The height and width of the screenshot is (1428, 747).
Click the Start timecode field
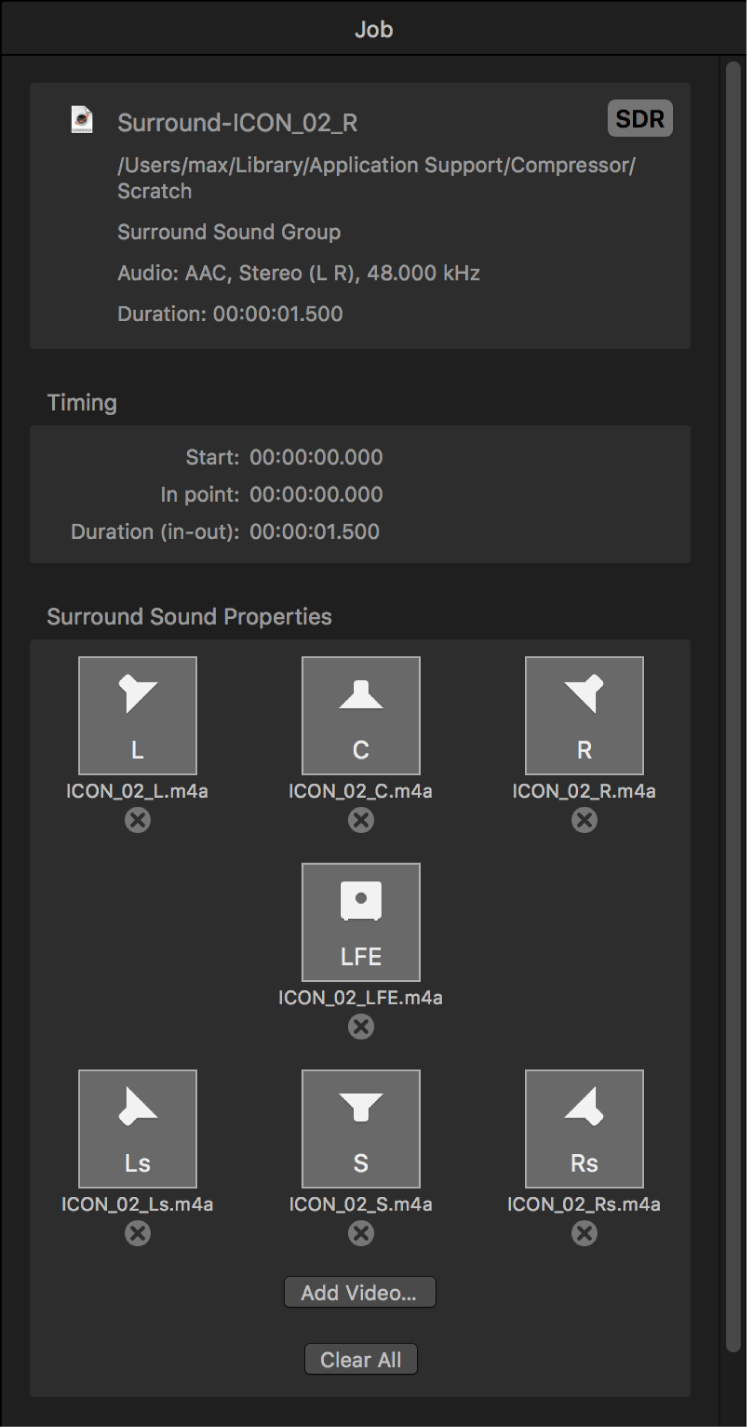316,457
